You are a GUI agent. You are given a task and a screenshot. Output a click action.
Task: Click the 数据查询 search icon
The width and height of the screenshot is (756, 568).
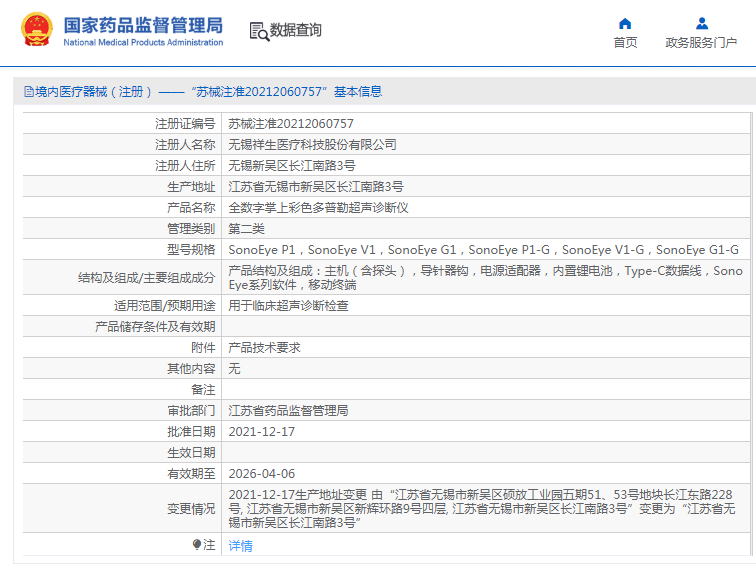259,31
